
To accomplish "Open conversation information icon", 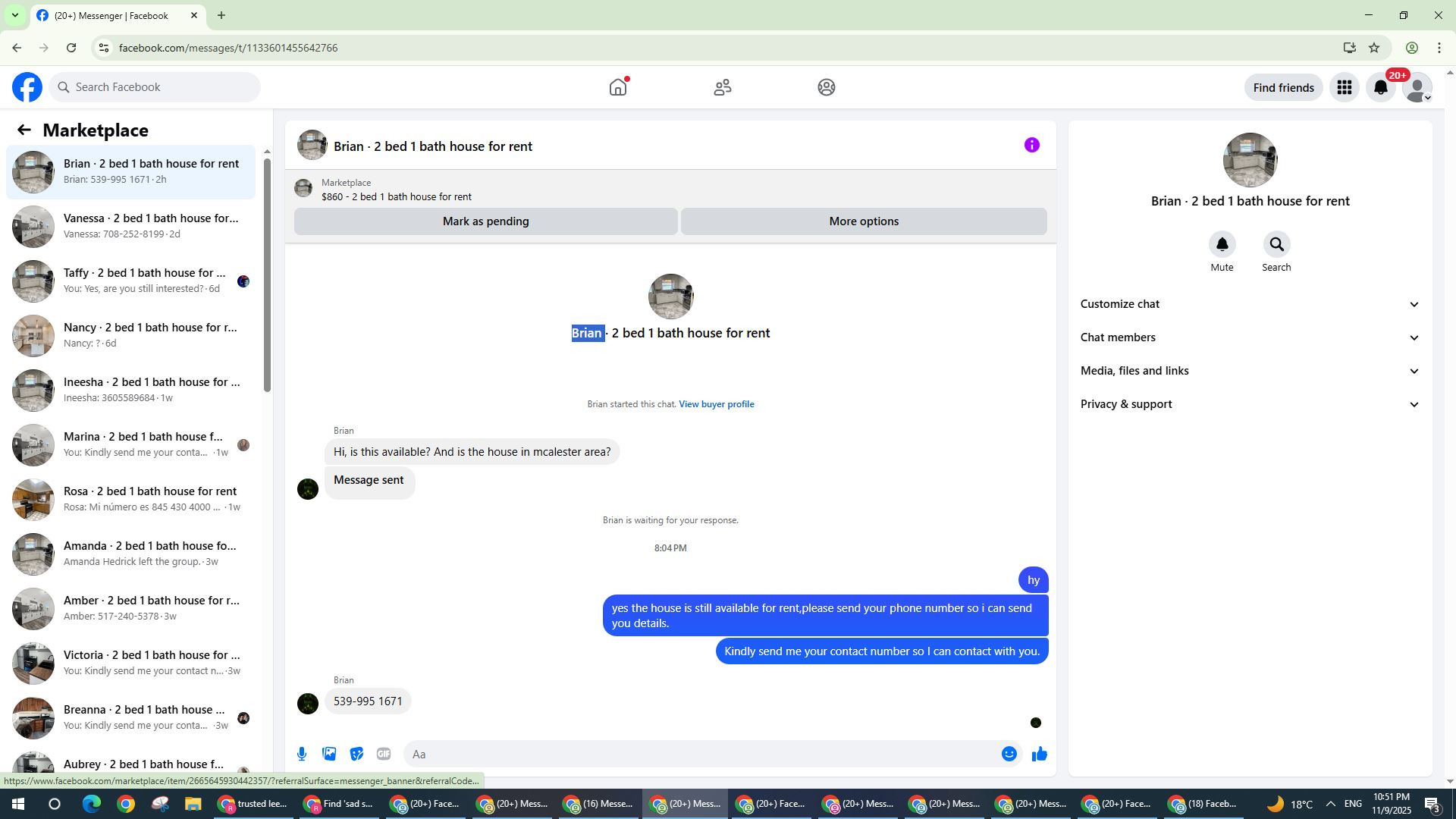I will [x=1032, y=145].
